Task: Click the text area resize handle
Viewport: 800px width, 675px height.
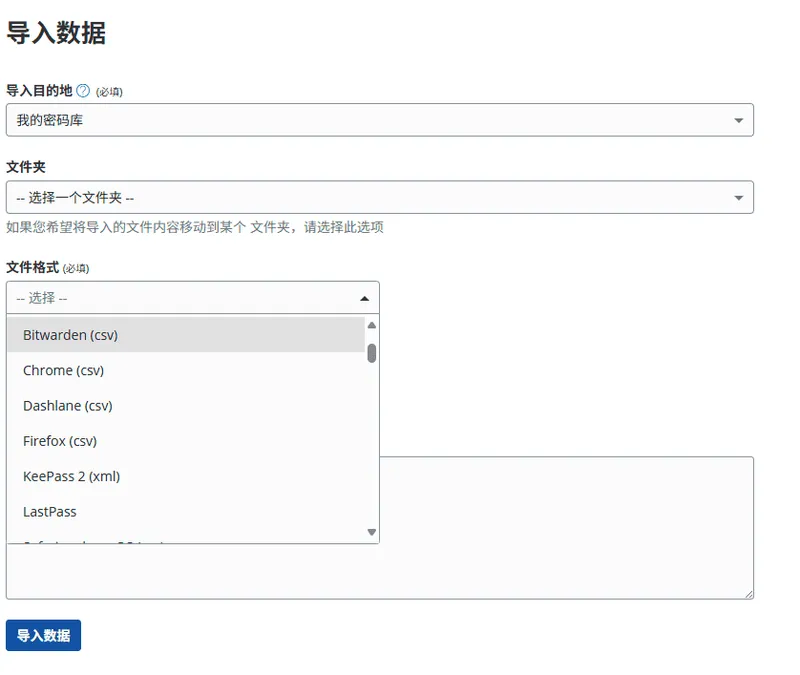Action: (748, 594)
